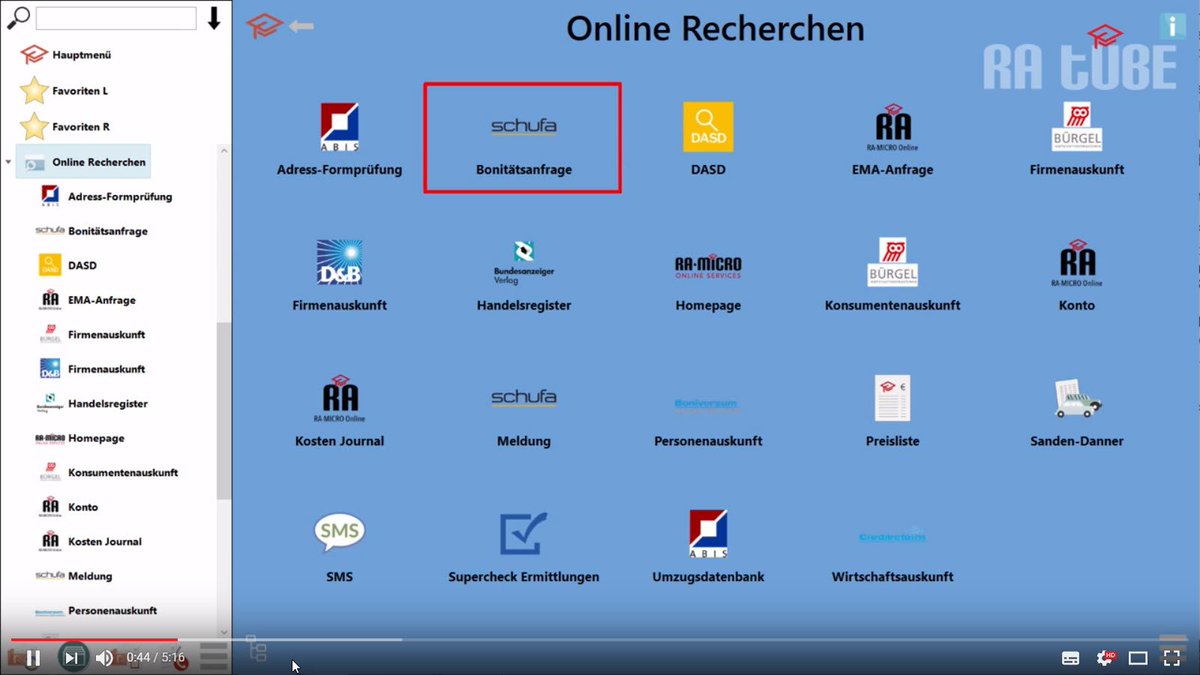Open the D&B Firmenauskunft tile
Screen dimensions: 1200x675
coord(339,275)
